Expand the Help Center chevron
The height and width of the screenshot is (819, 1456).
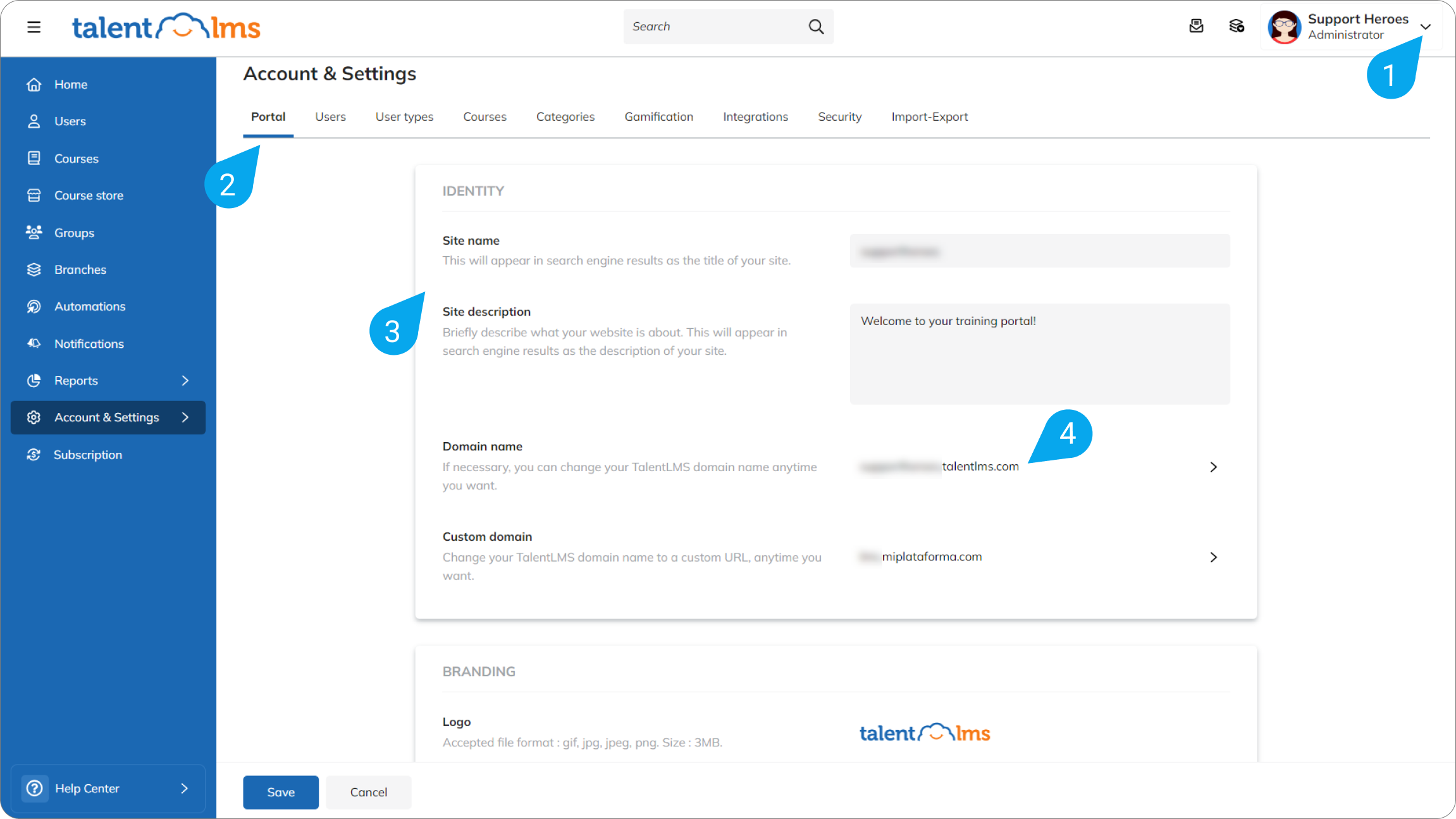[x=185, y=789]
